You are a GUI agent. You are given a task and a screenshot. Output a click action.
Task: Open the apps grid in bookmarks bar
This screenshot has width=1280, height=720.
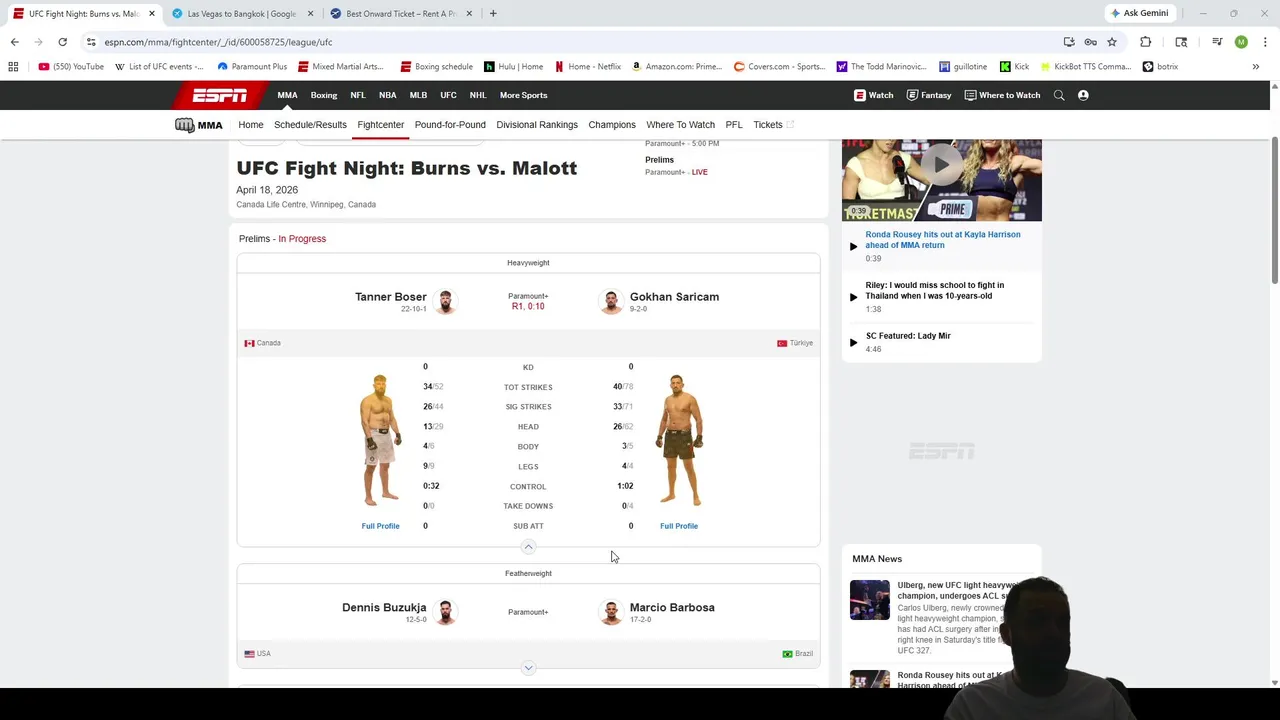tap(13, 67)
